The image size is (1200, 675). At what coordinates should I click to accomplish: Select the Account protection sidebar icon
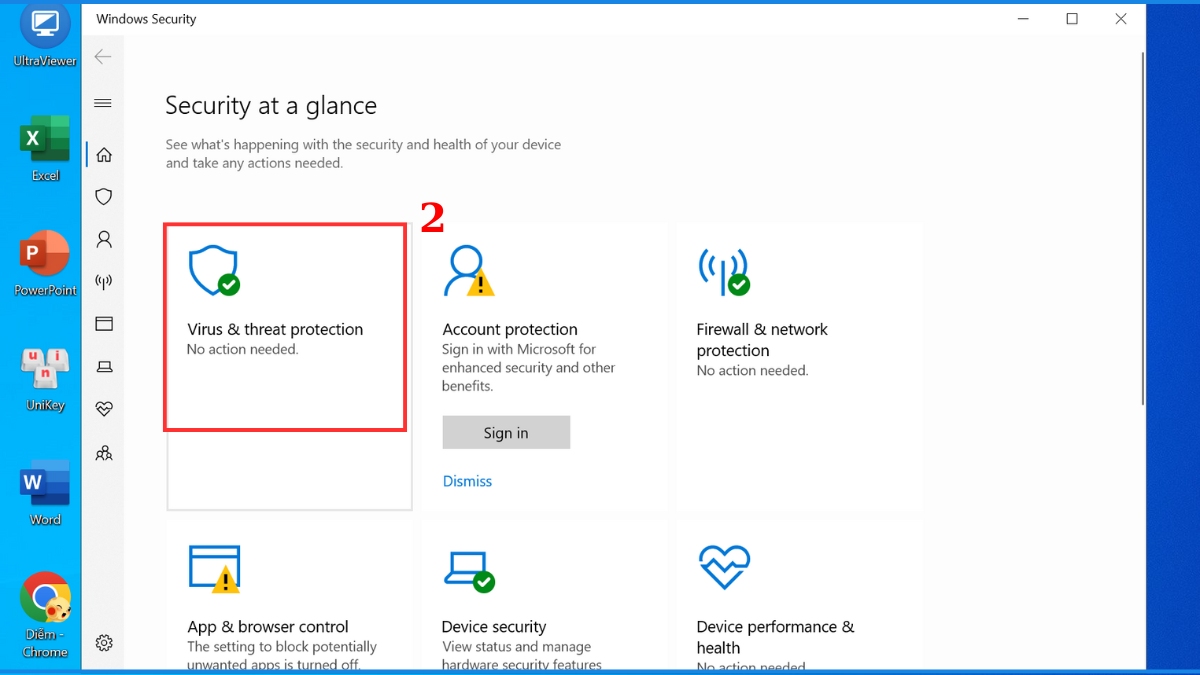pyautogui.click(x=103, y=239)
